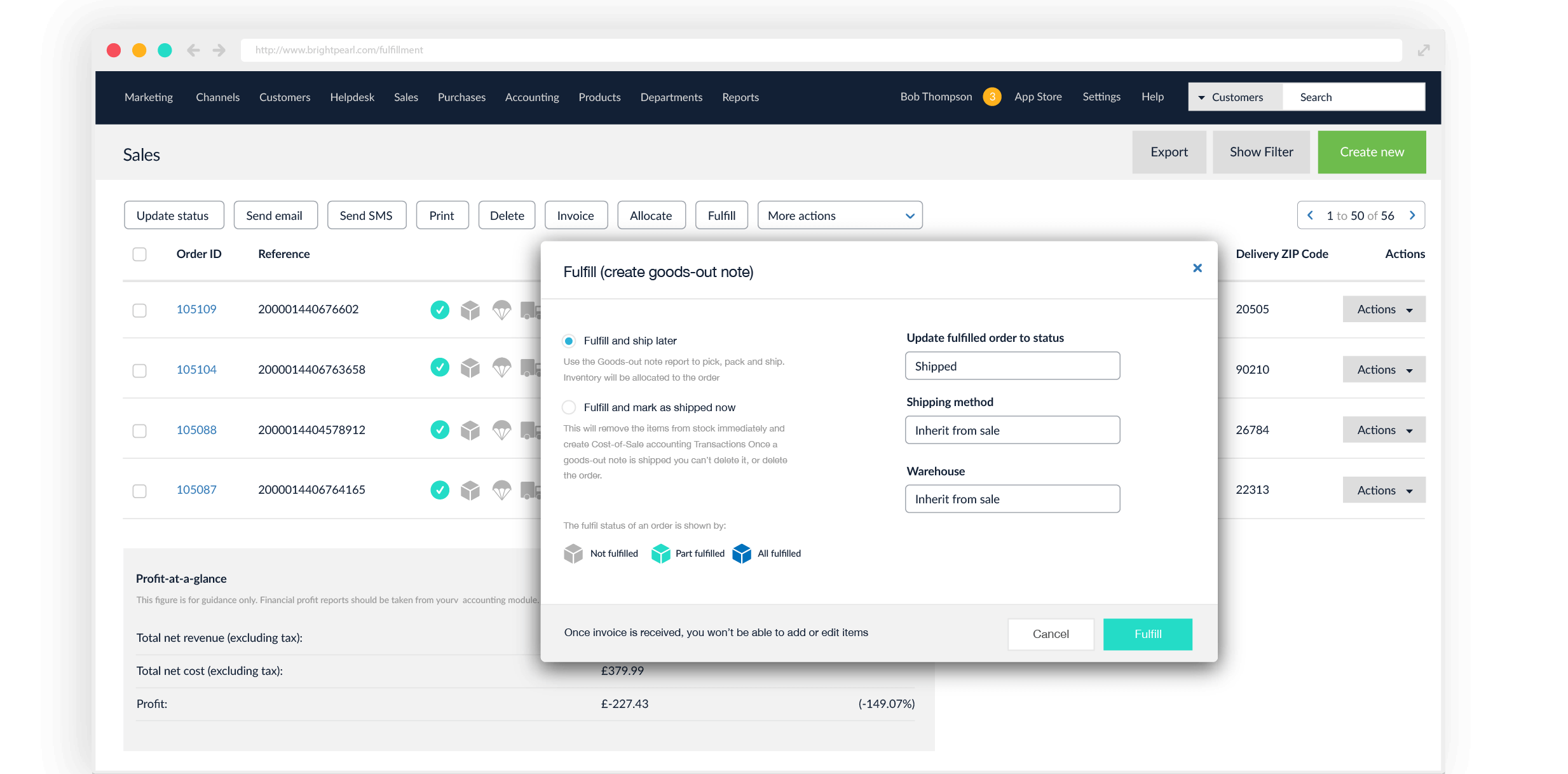The width and height of the screenshot is (1568, 774).
Task: Click the green checkmark icon for order 105104
Action: pyautogui.click(x=439, y=367)
